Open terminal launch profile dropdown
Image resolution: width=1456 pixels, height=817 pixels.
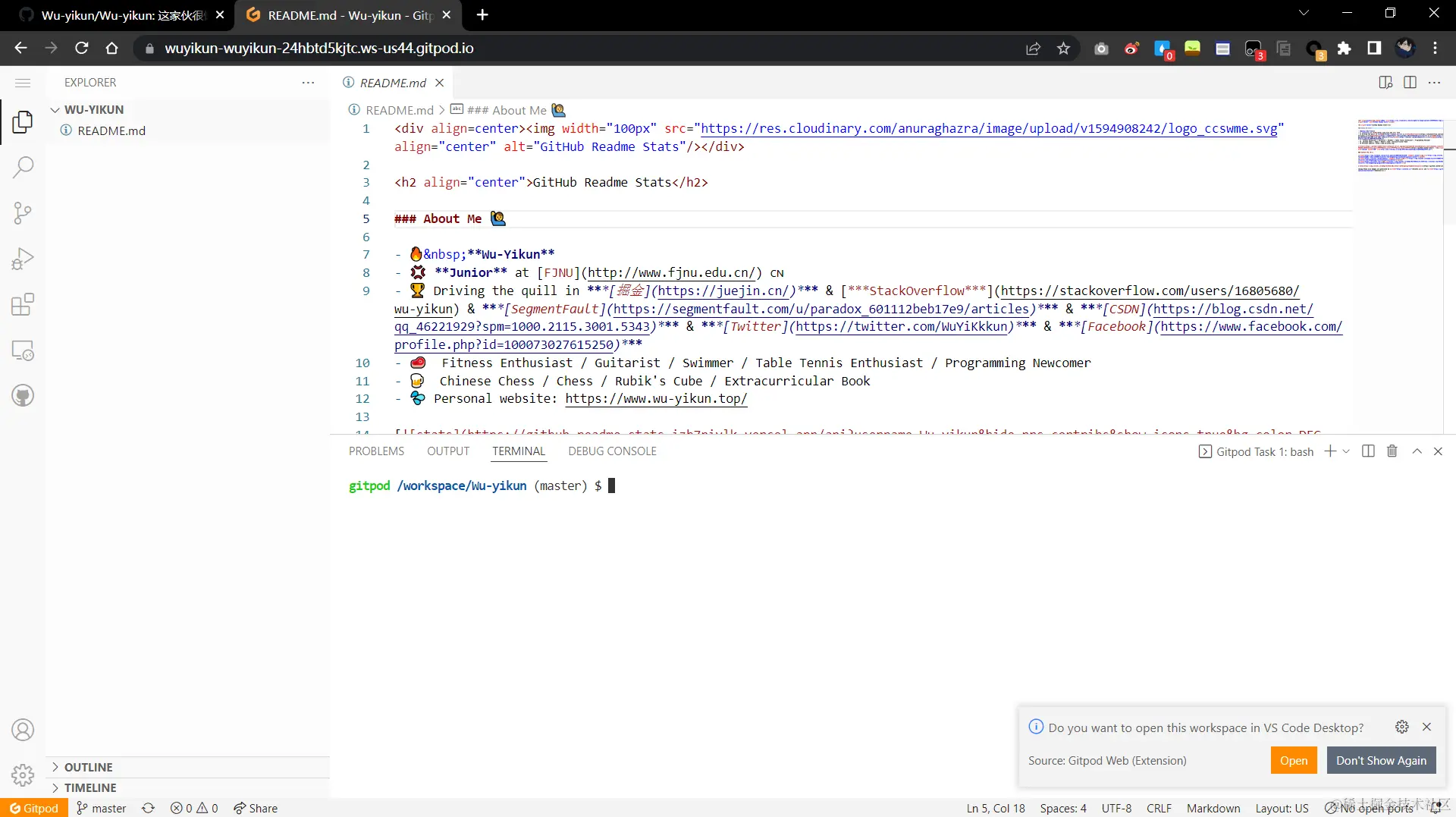pyautogui.click(x=1346, y=451)
